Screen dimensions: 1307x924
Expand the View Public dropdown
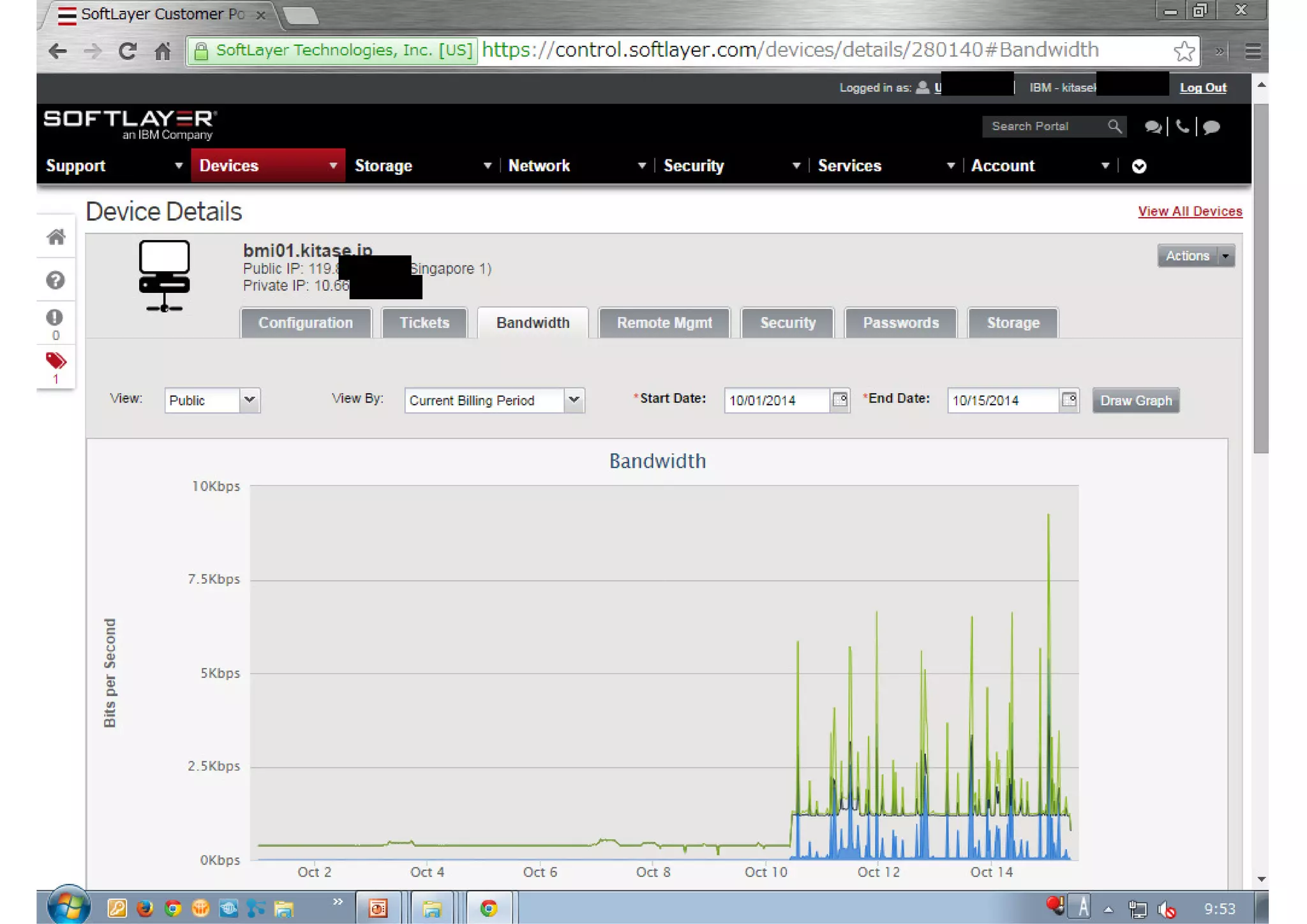[249, 400]
